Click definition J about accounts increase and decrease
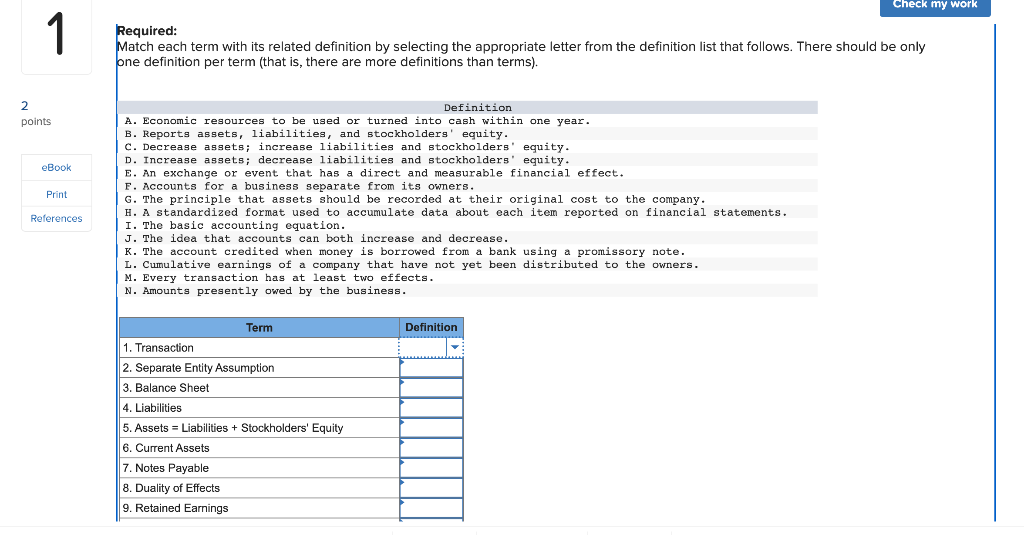Screen dimensions: 1024x535 pos(316,238)
